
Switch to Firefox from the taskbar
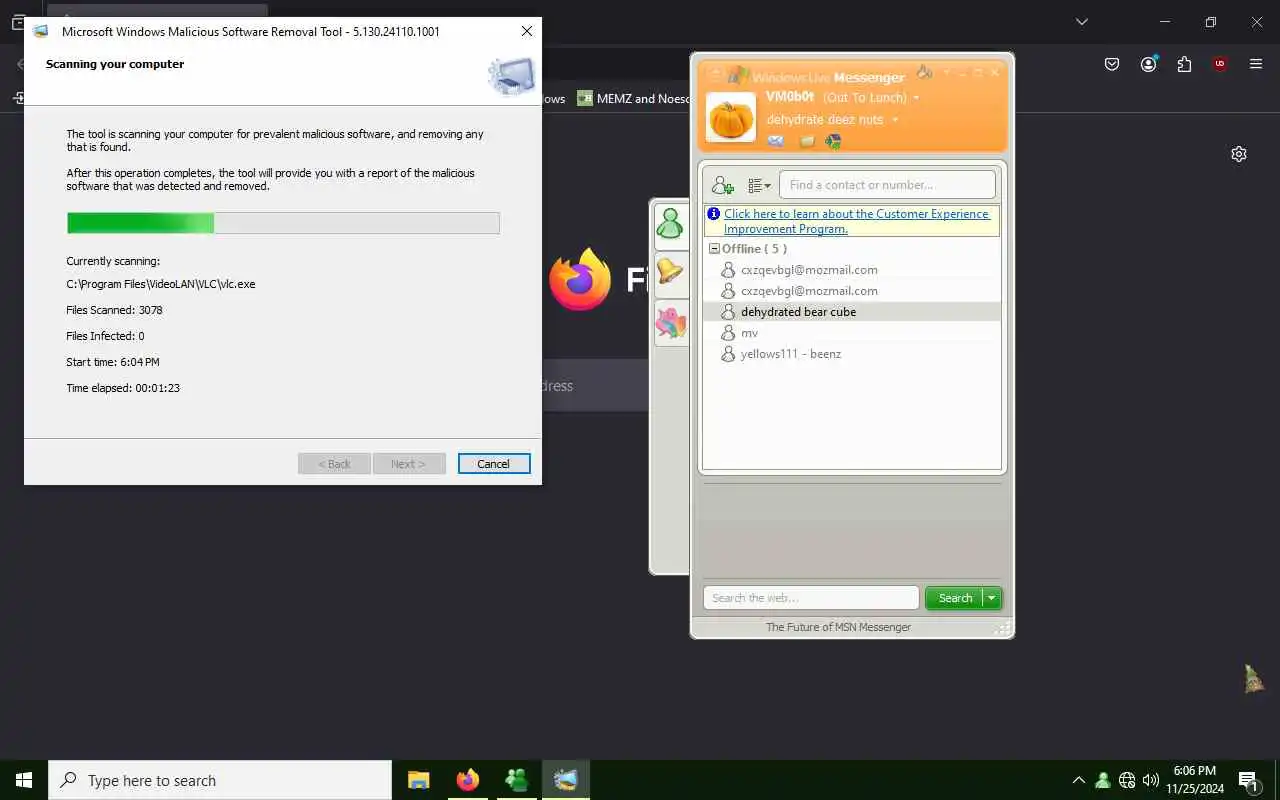(x=467, y=780)
